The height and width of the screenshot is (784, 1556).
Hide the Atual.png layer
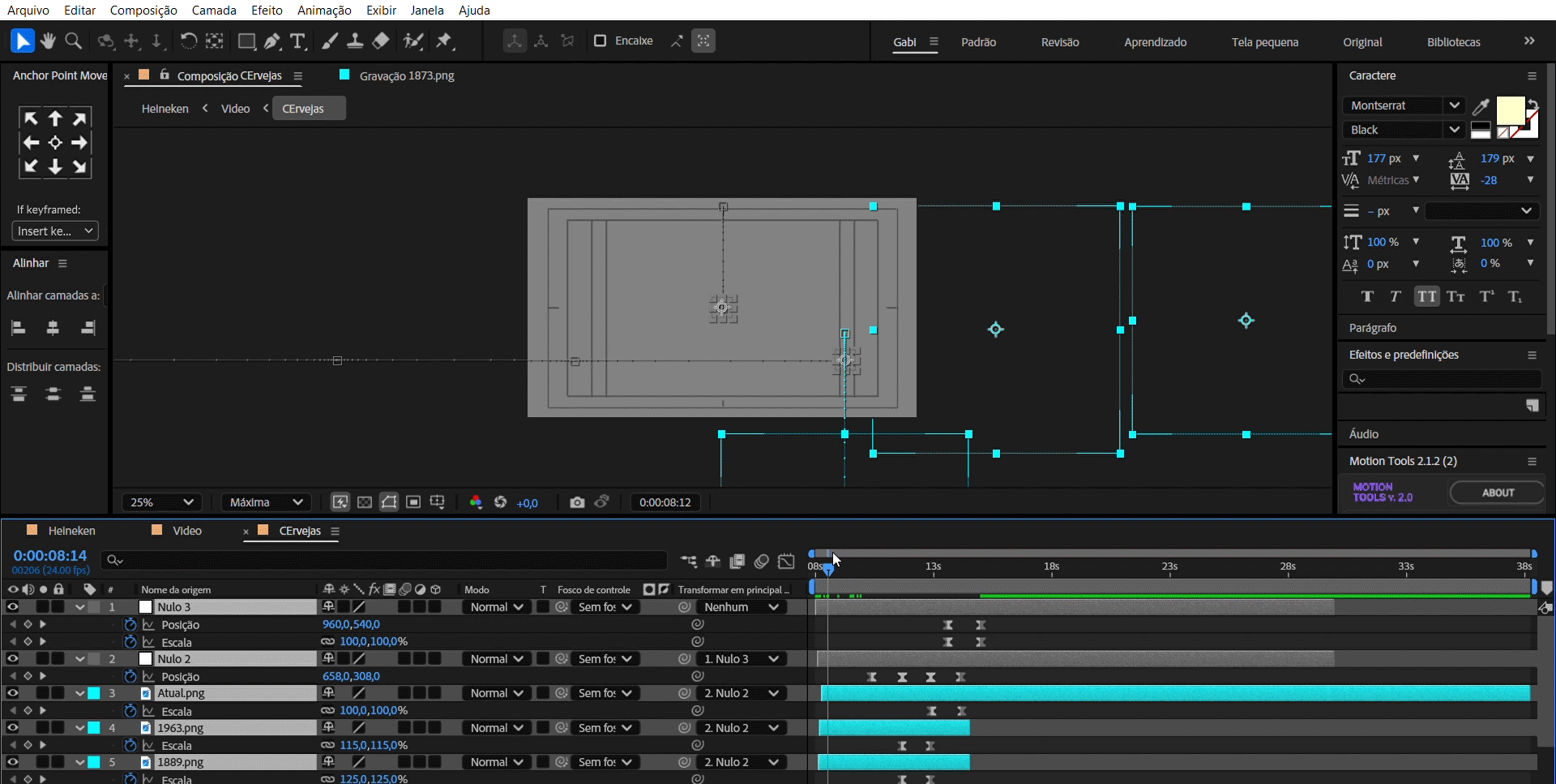[x=13, y=693]
